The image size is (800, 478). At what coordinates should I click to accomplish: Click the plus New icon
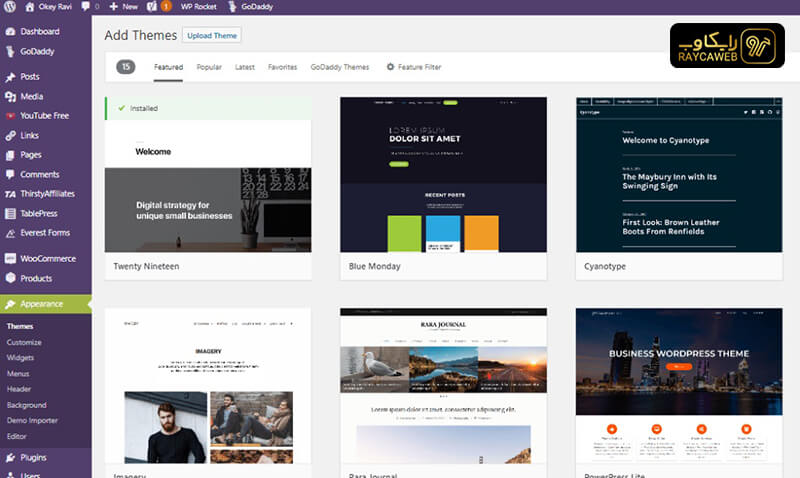[113, 7]
